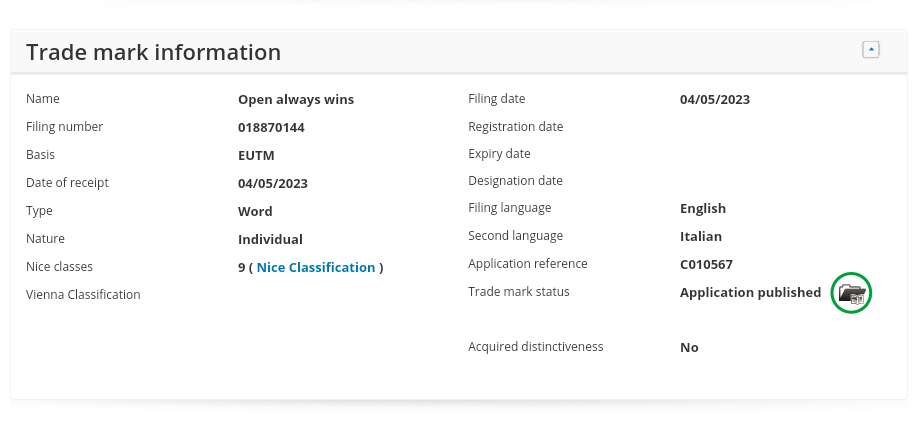This screenshot has width=922, height=429.
Task: Click the filing date value 04/05/2023
Action: click(x=714, y=100)
